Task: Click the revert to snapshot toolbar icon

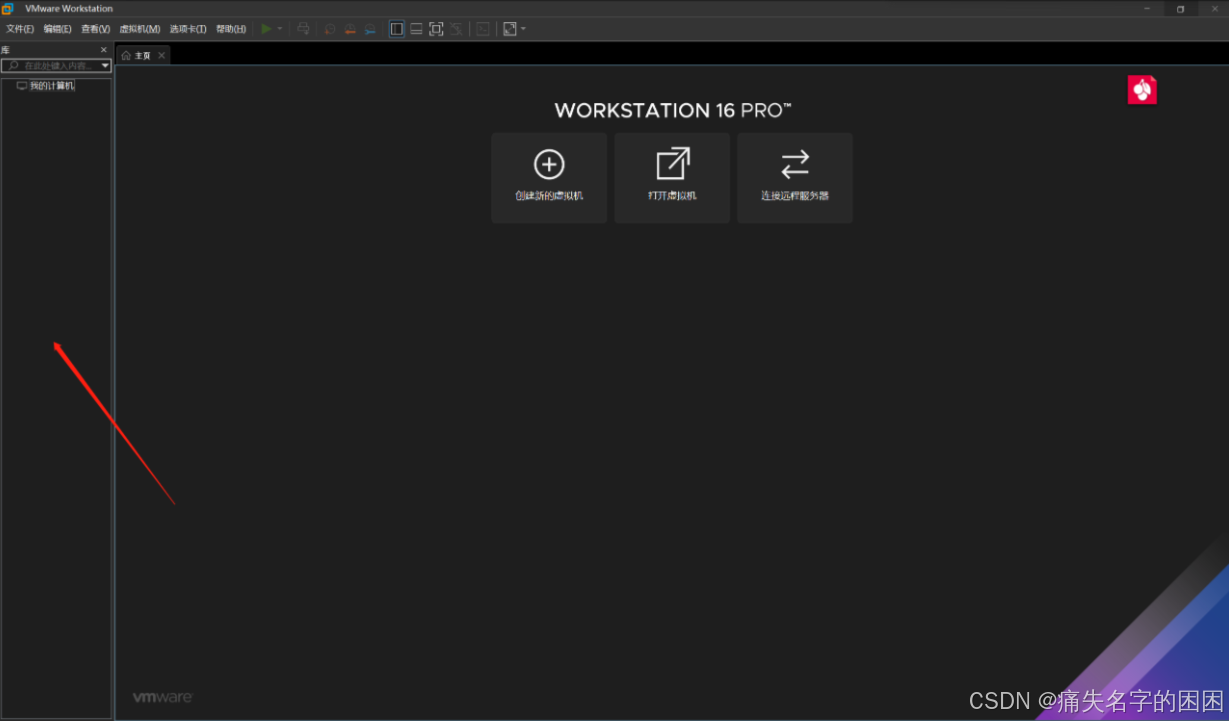Action: pyautogui.click(x=350, y=29)
